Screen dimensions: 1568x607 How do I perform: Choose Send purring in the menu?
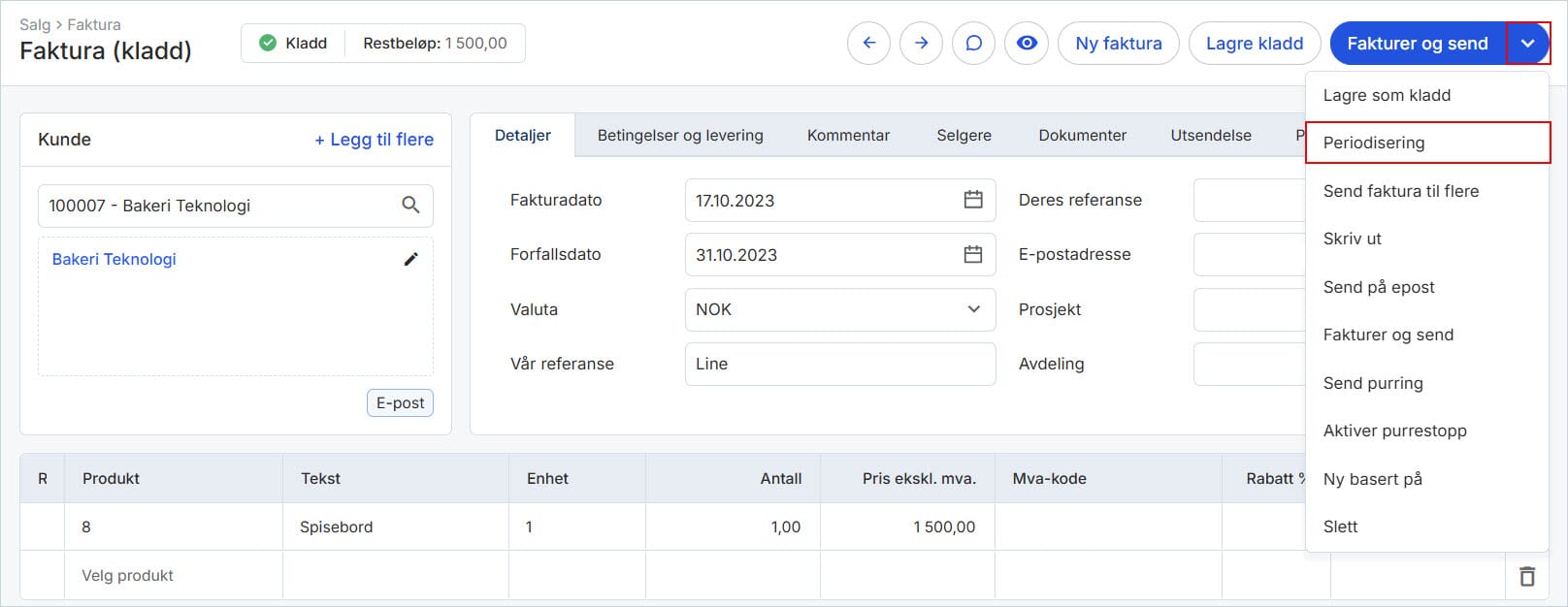pyautogui.click(x=1373, y=383)
